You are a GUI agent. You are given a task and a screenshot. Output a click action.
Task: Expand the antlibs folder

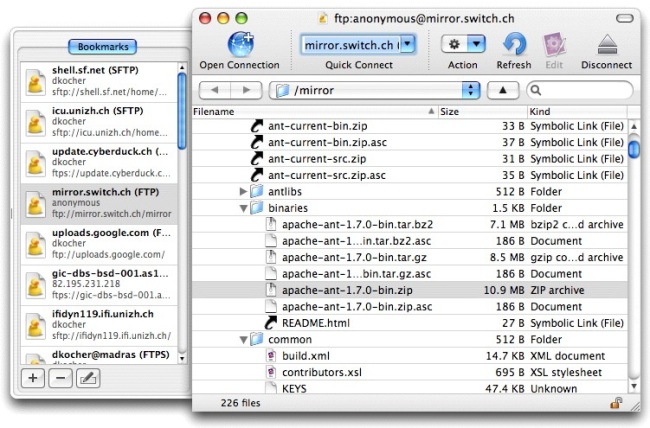coord(243,191)
